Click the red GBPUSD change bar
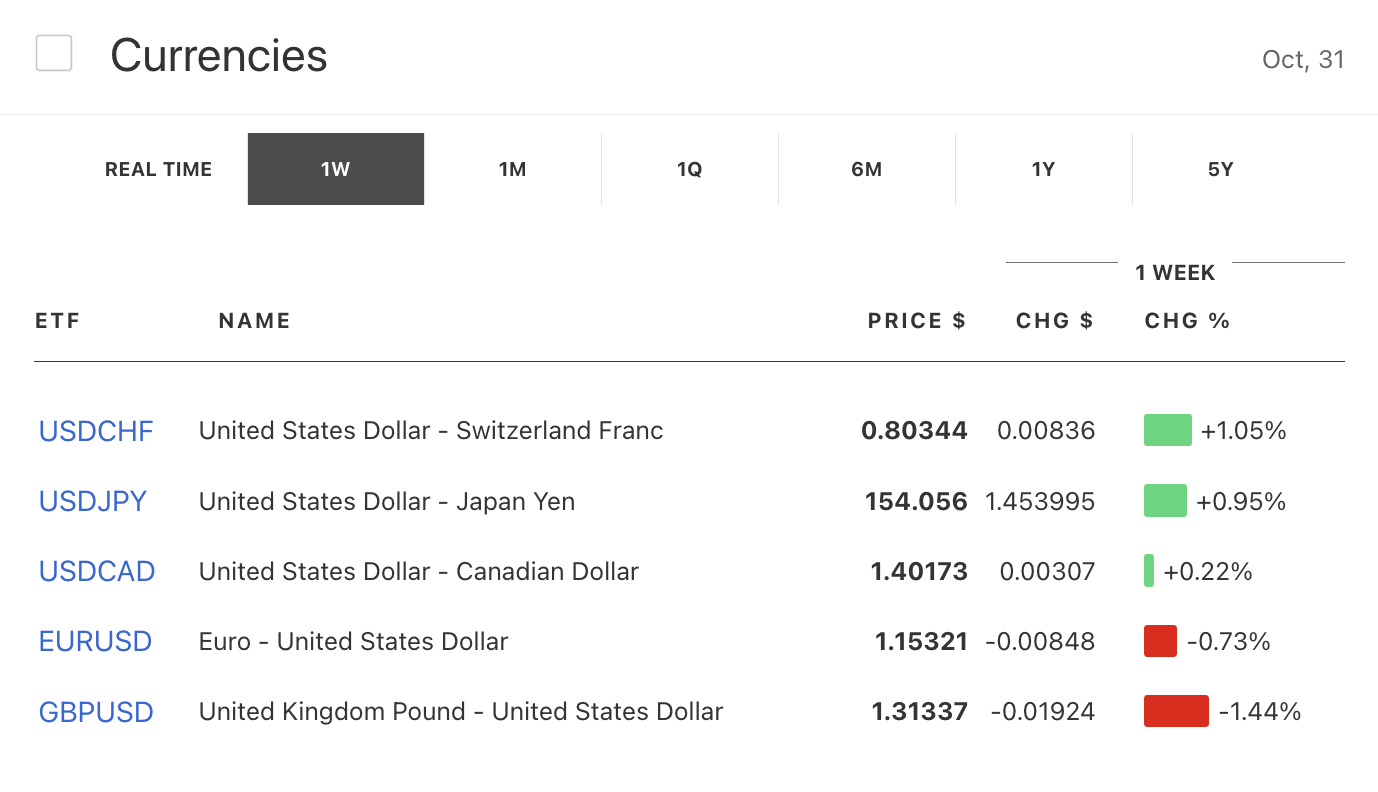1378x792 pixels. click(x=1176, y=711)
